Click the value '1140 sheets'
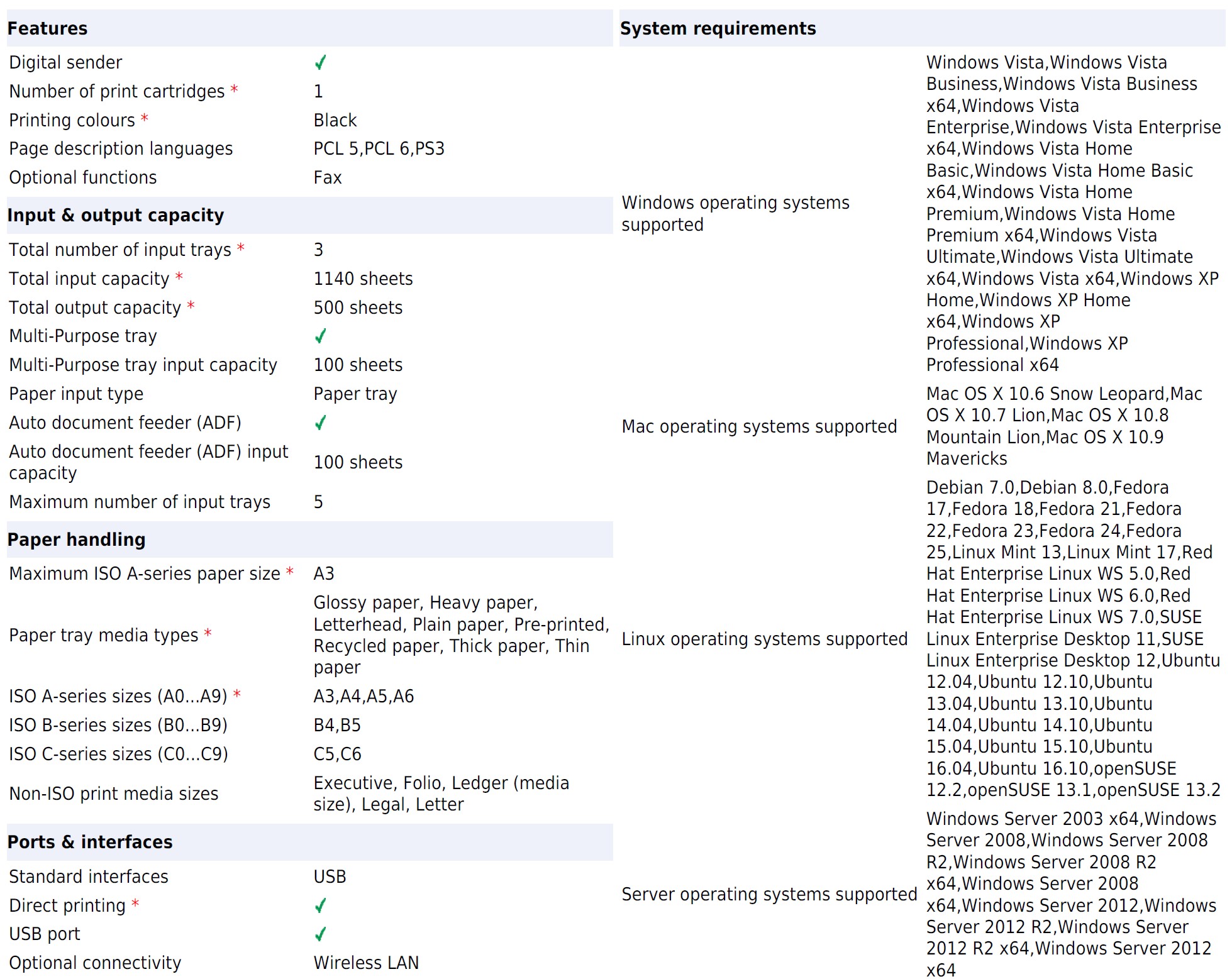The height and width of the screenshot is (979, 1232). tap(363, 279)
